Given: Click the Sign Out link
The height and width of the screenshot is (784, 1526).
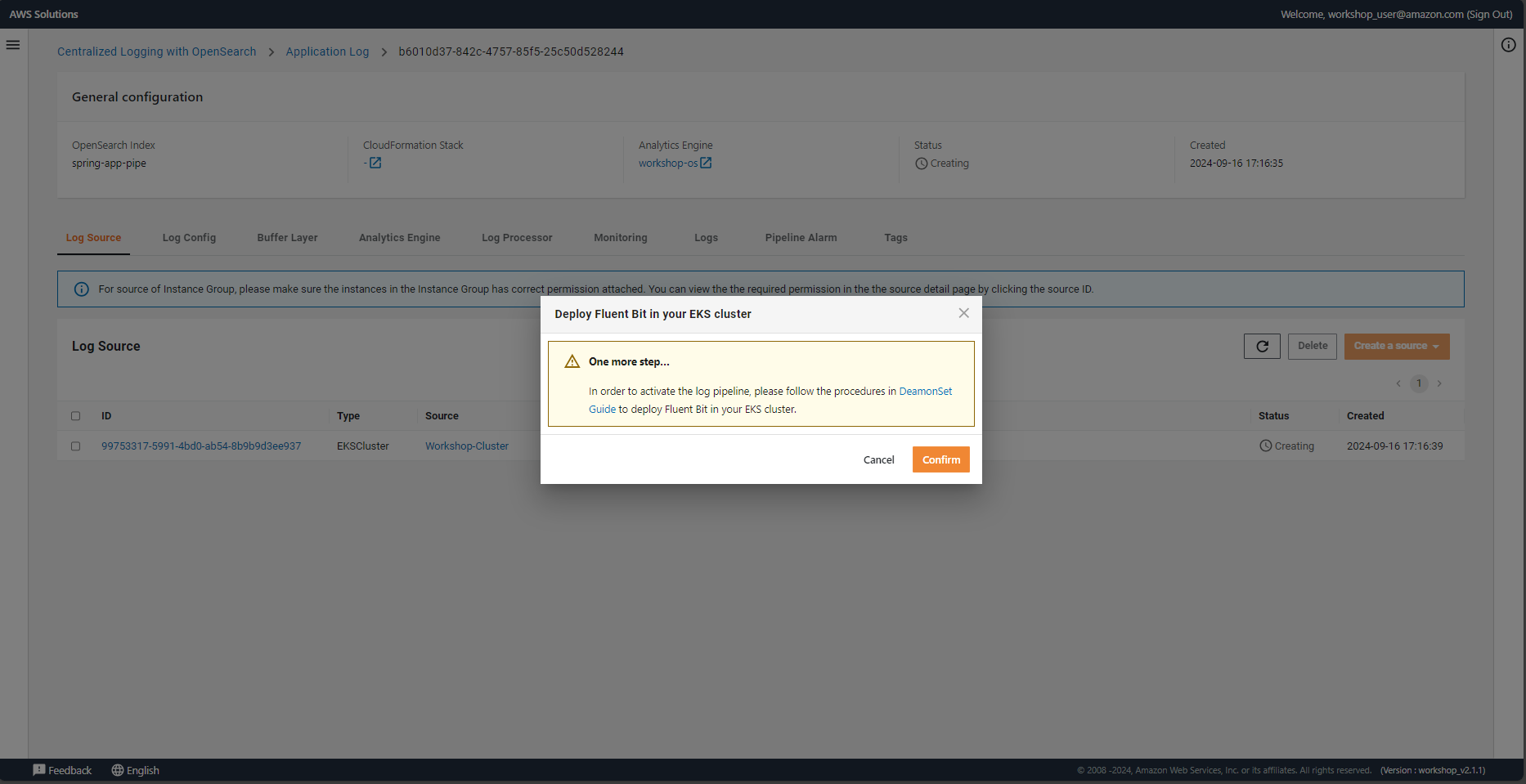Looking at the screenshot, I should click(1489, 15).
